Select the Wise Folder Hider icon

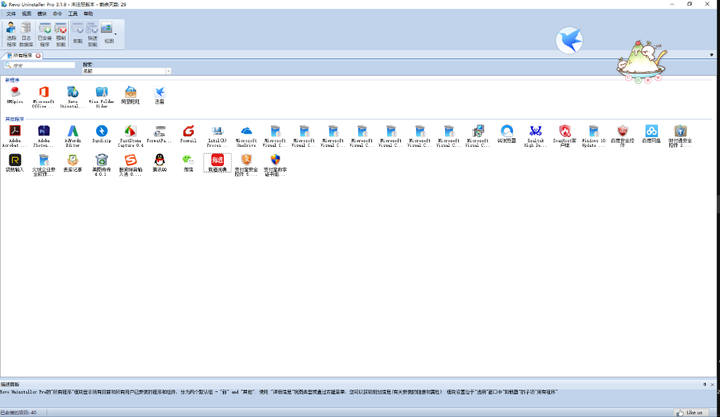[x=101, y=97]
